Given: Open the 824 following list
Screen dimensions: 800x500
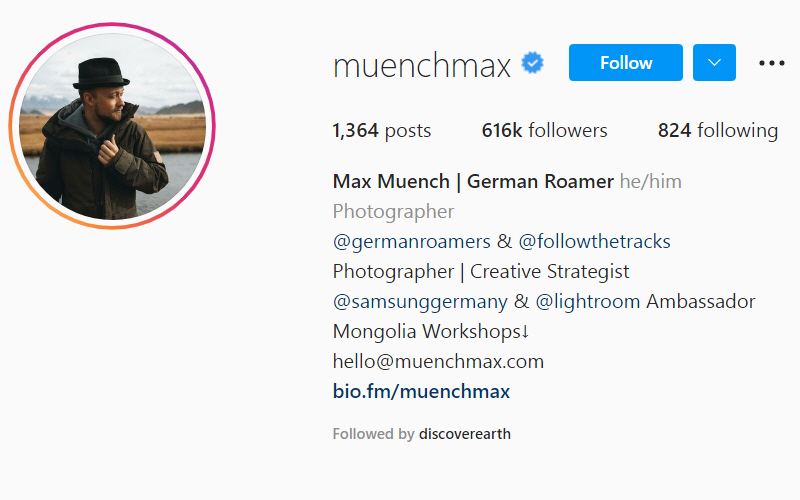Looking at the screenshot, I should (x=717, y=130).
